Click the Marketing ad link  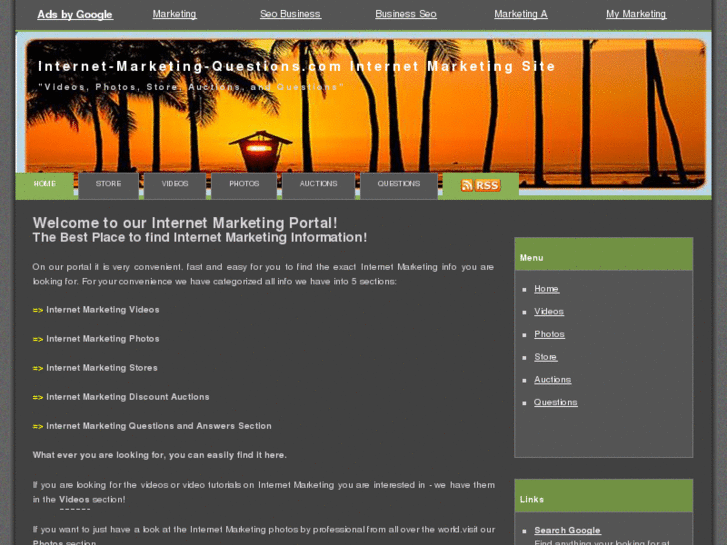174,14
